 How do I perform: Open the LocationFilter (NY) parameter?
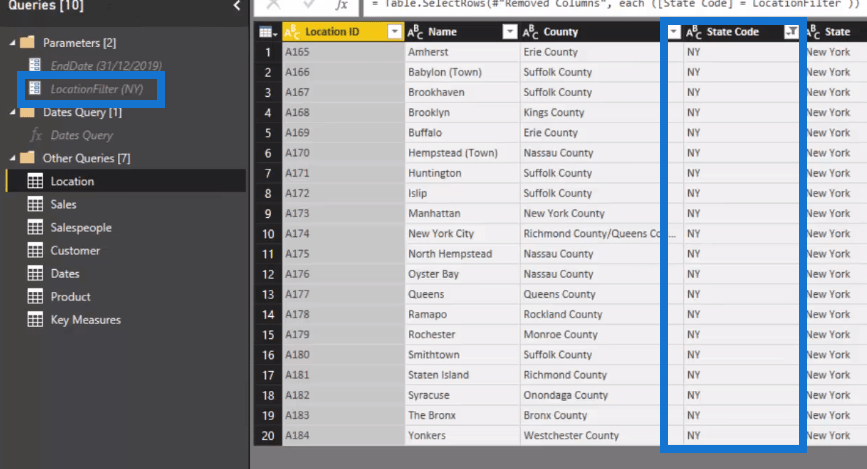tap(97, 89)
